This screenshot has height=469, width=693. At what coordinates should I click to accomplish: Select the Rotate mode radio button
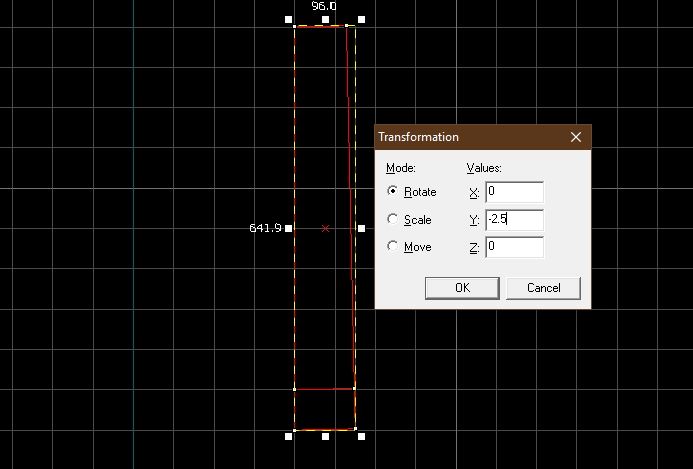[x=392, y=191]
